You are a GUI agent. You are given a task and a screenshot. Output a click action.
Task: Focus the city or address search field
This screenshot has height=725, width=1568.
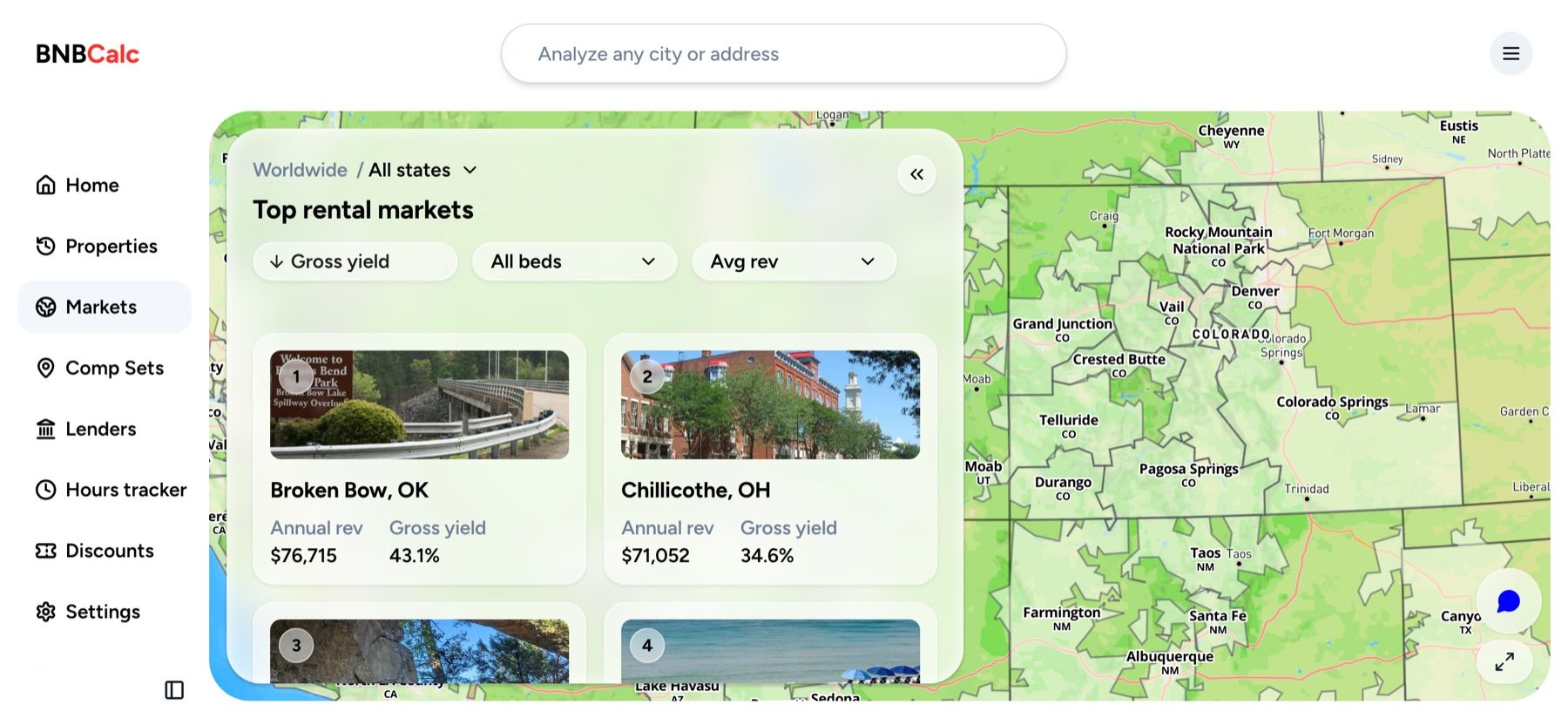783,54
